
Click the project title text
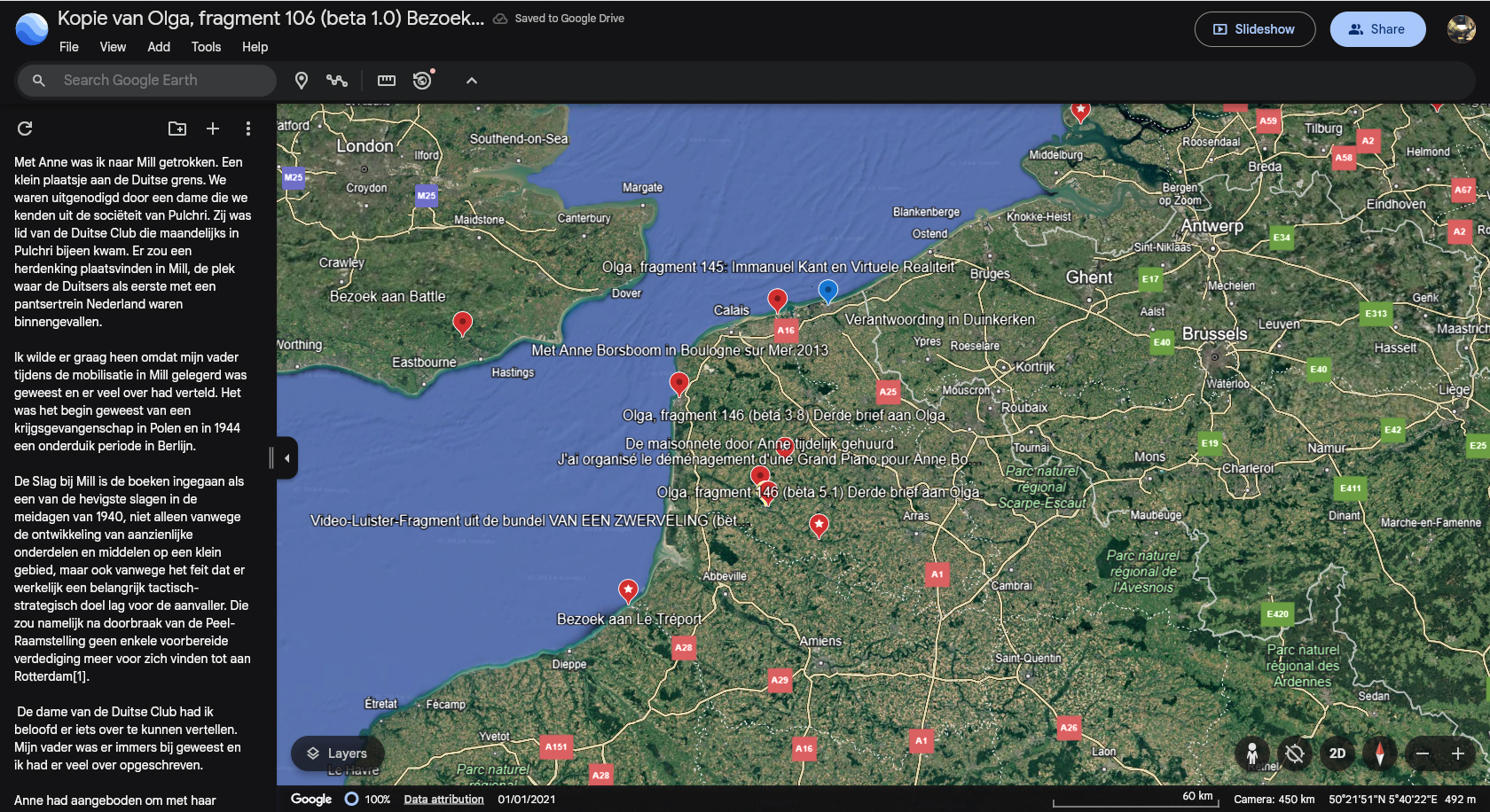point(271,19)
